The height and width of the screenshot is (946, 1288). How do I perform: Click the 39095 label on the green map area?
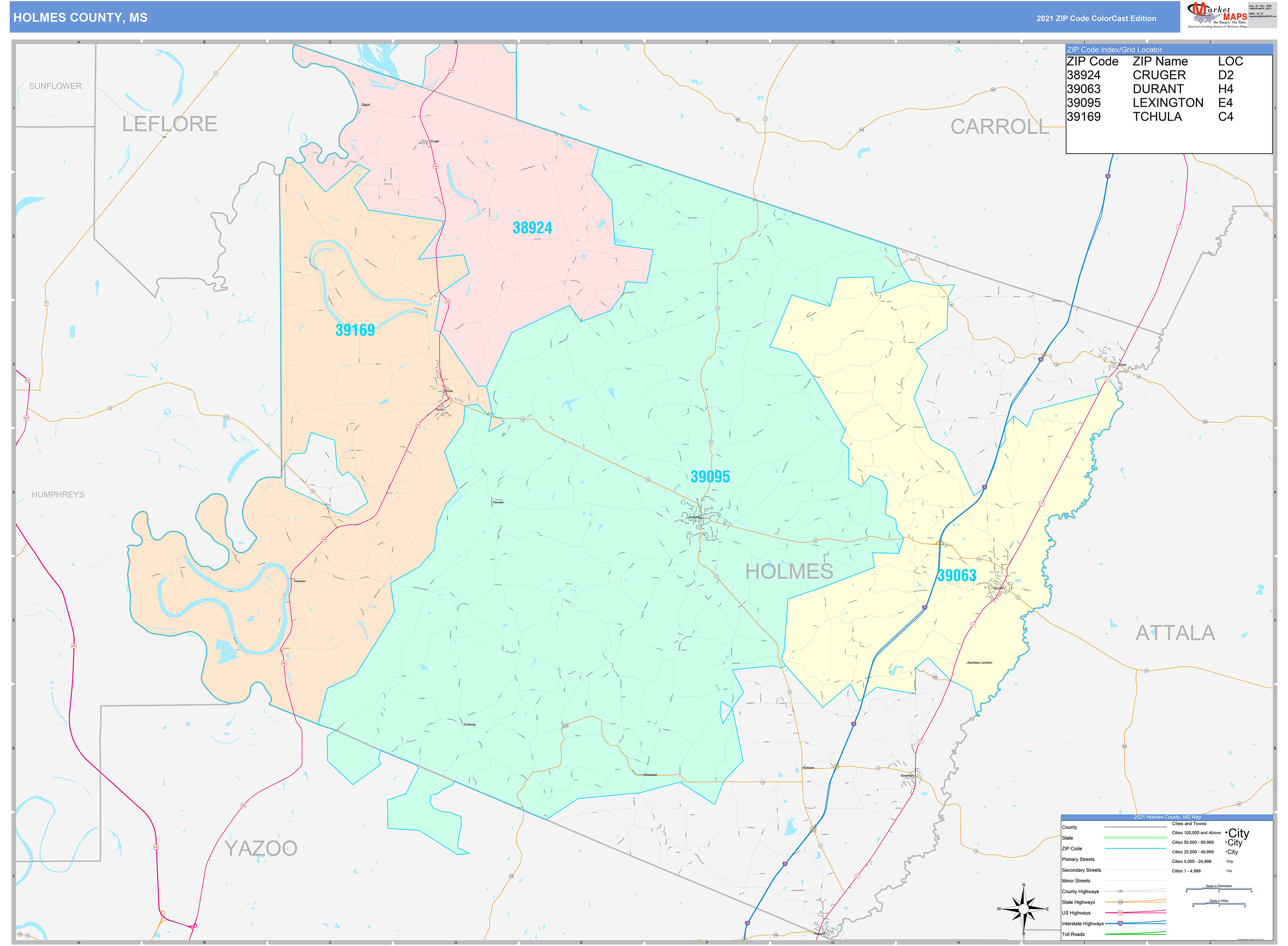coord(710,476)
